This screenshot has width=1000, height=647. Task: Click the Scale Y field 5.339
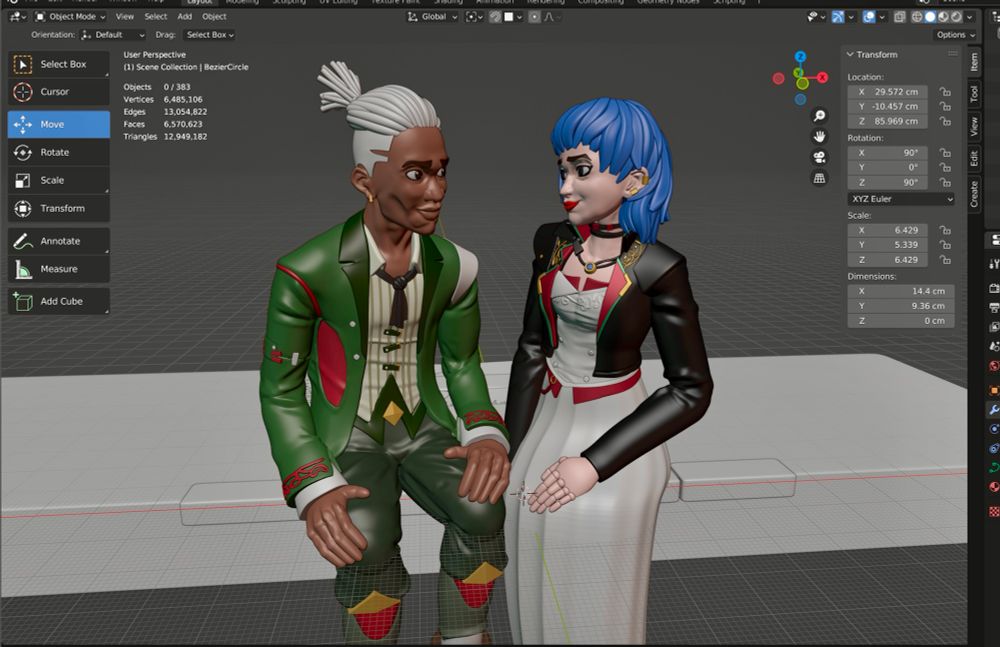click(887, 245)
